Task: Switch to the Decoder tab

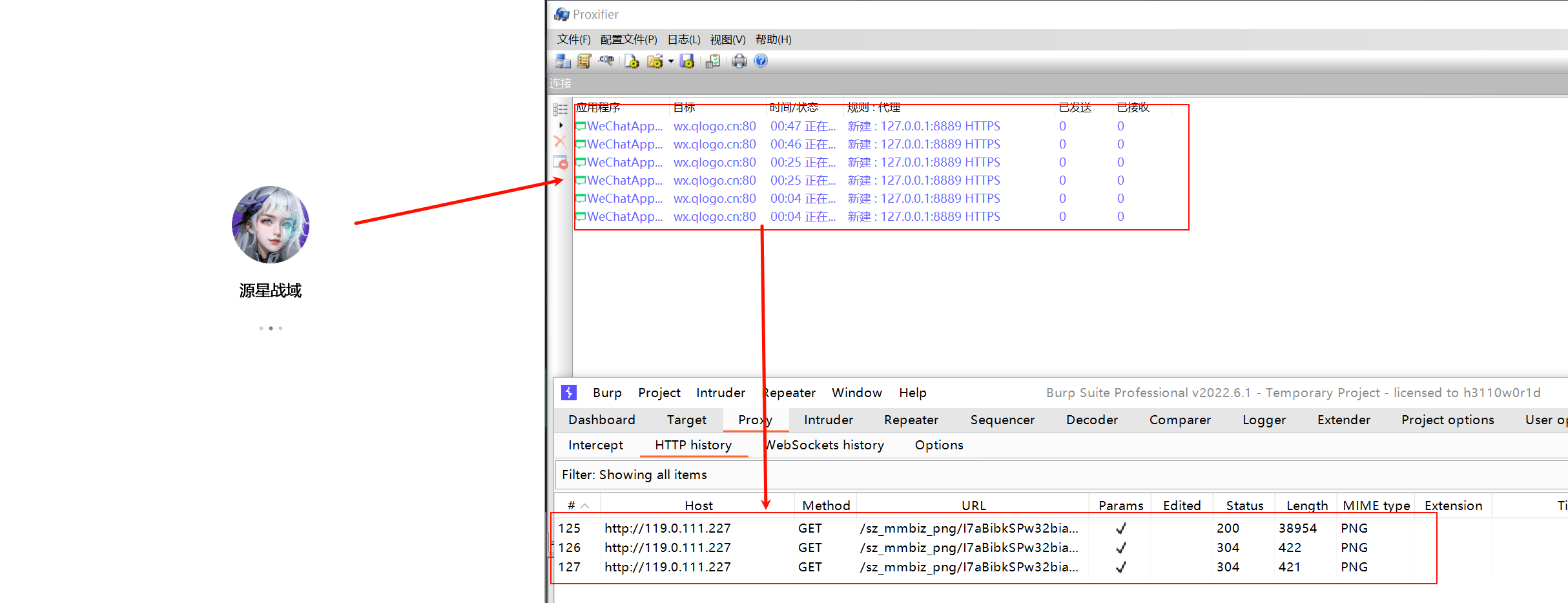Action: click(x=1092, y=420)
